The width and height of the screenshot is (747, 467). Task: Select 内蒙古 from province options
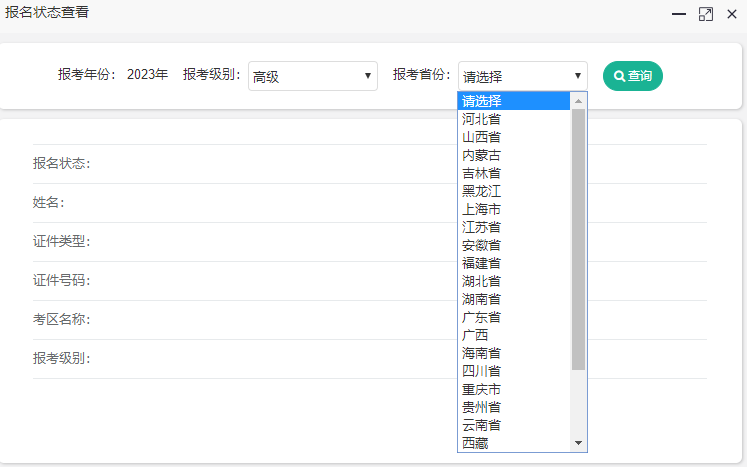click(513, 155)
